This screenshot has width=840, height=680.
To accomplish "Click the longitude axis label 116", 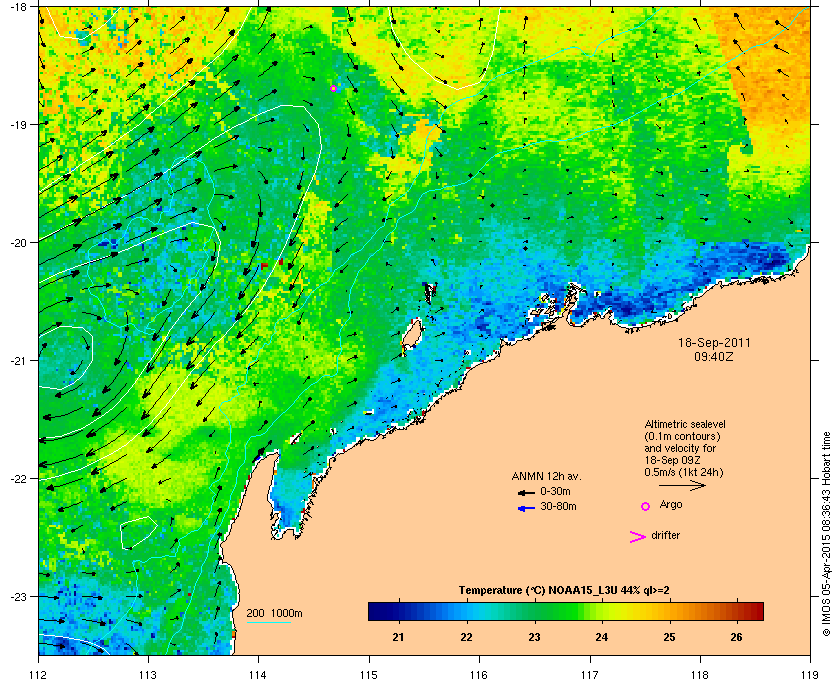I will [478, 674].
